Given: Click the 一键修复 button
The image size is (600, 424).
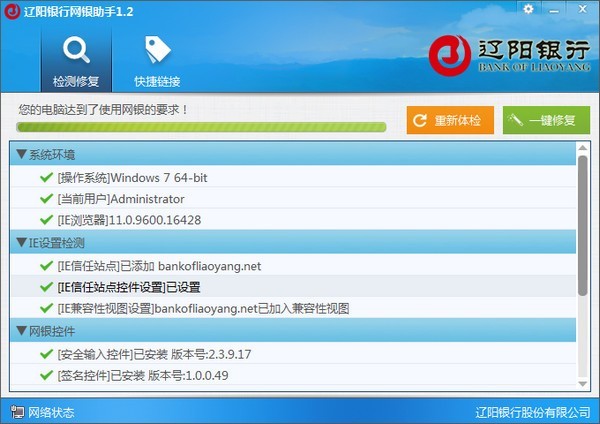Looking at the screenshot, I should (546, 120).
